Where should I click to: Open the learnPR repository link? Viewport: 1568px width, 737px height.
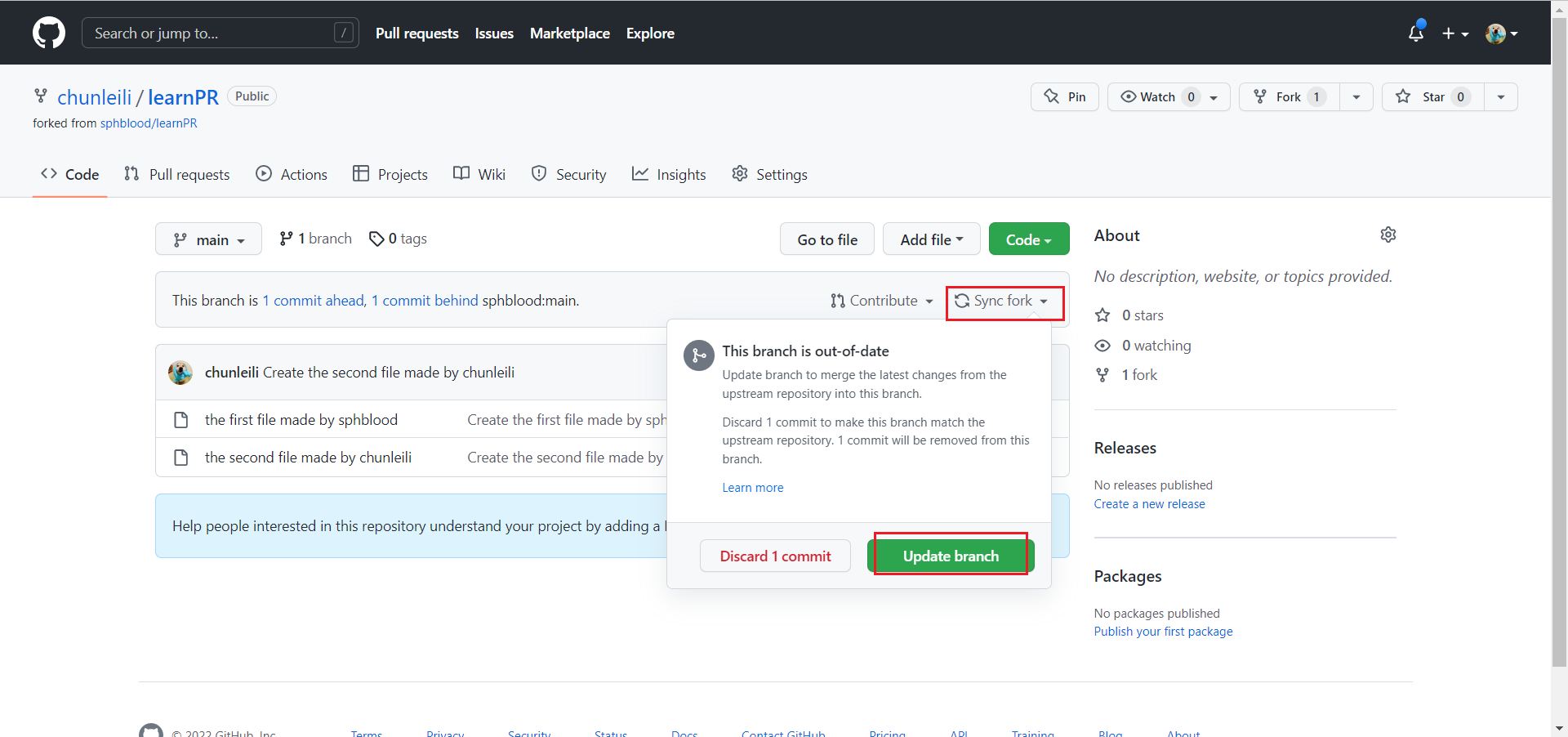pyautogui.click(x=183, y=97)
